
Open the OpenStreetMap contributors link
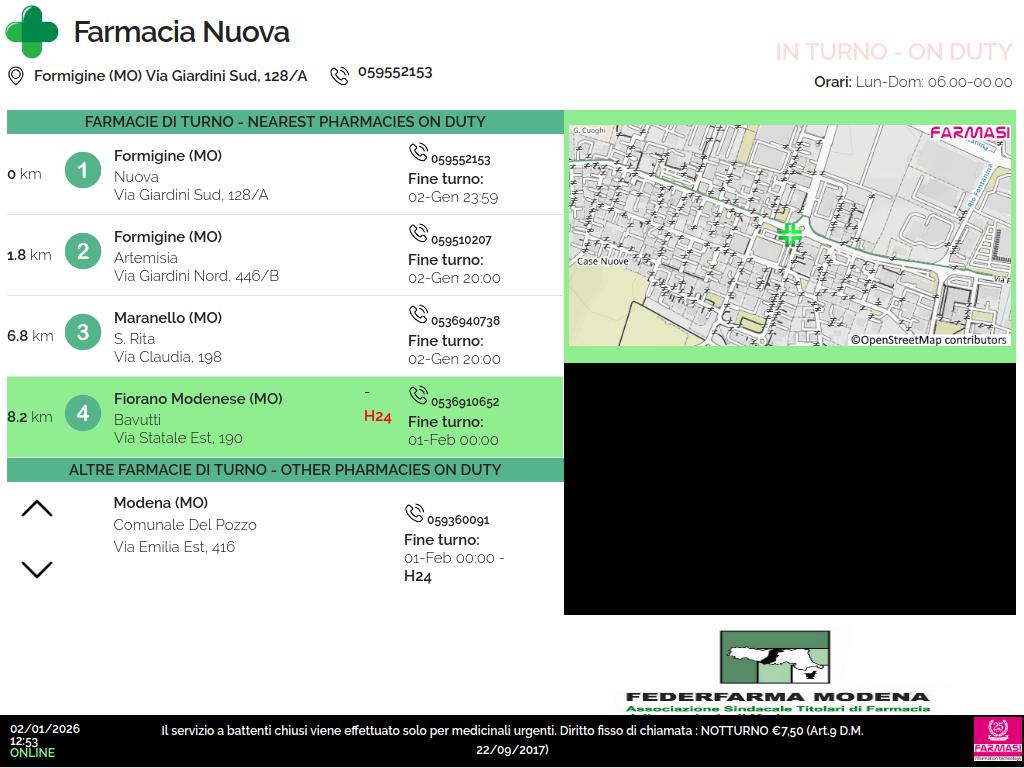928,340
